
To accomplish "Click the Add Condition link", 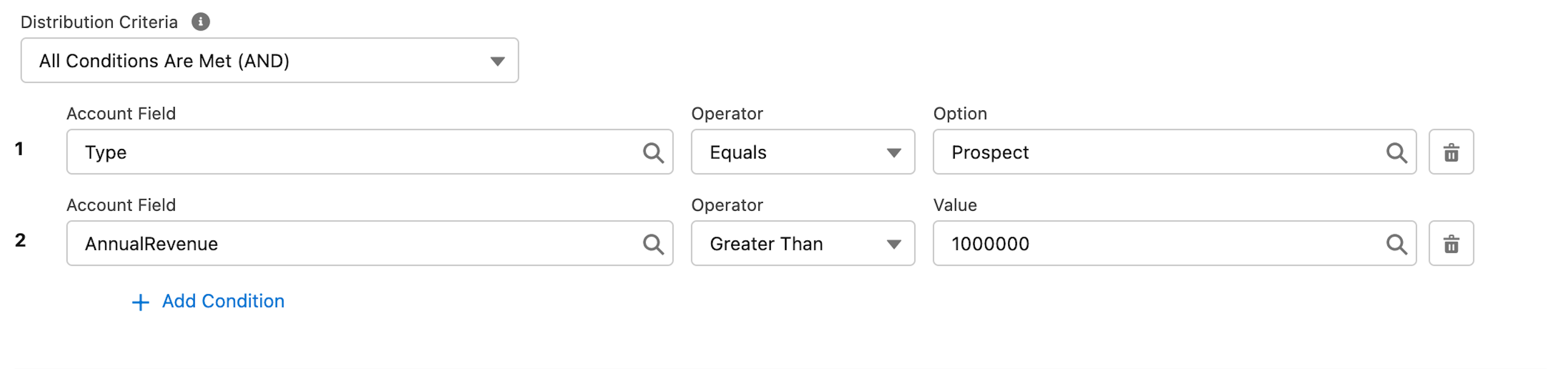I will [x=223, y=302].
